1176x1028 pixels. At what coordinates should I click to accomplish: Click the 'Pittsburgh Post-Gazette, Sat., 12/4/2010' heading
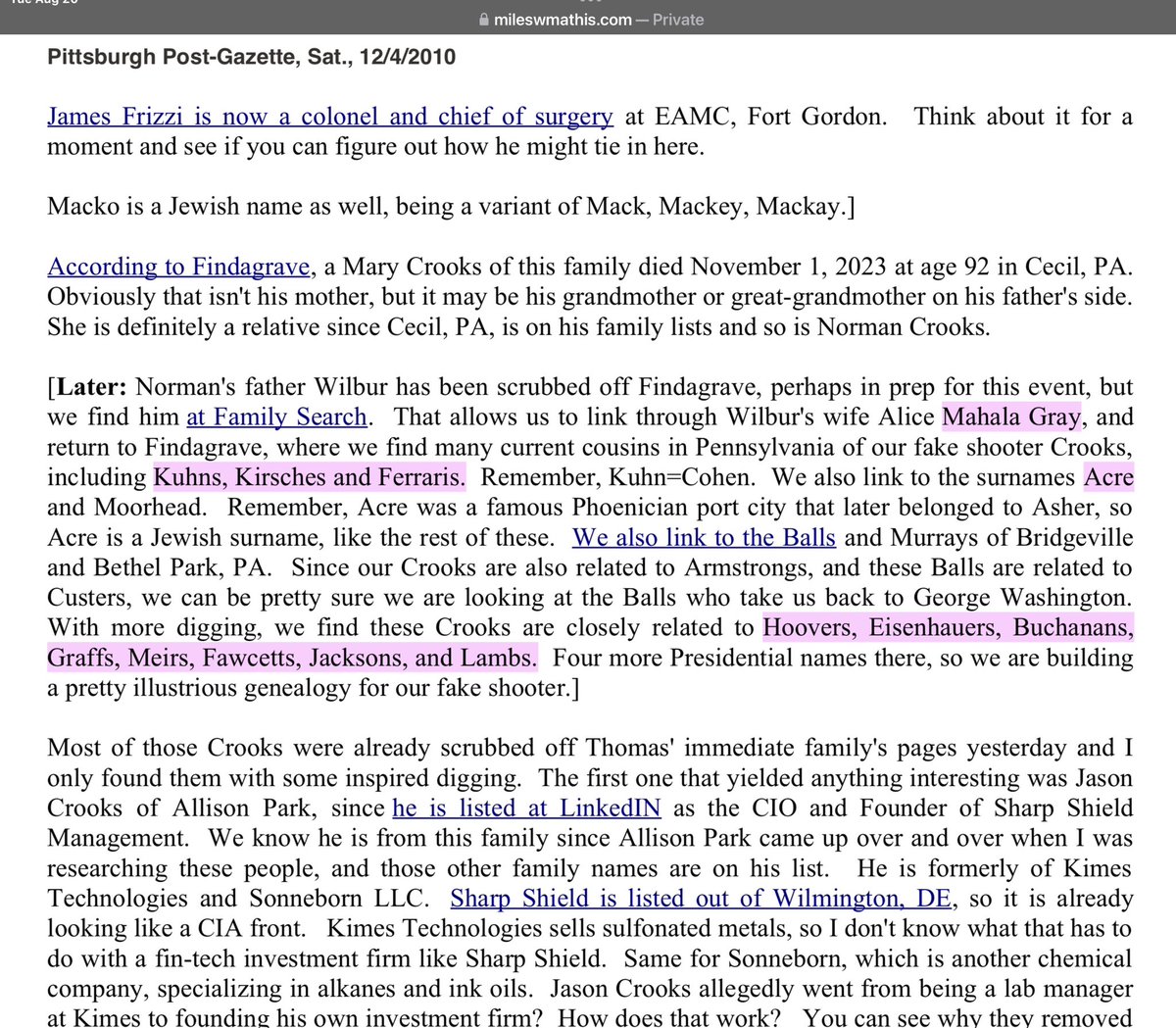251,57
